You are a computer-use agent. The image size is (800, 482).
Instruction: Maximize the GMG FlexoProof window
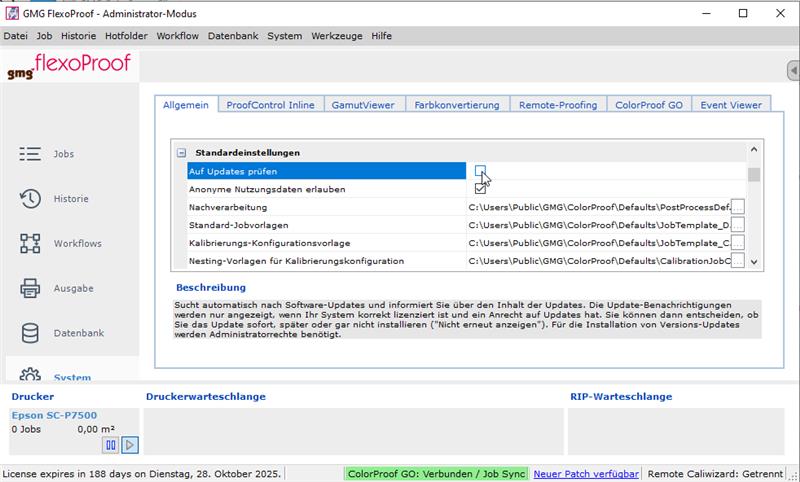coord(743,13)
